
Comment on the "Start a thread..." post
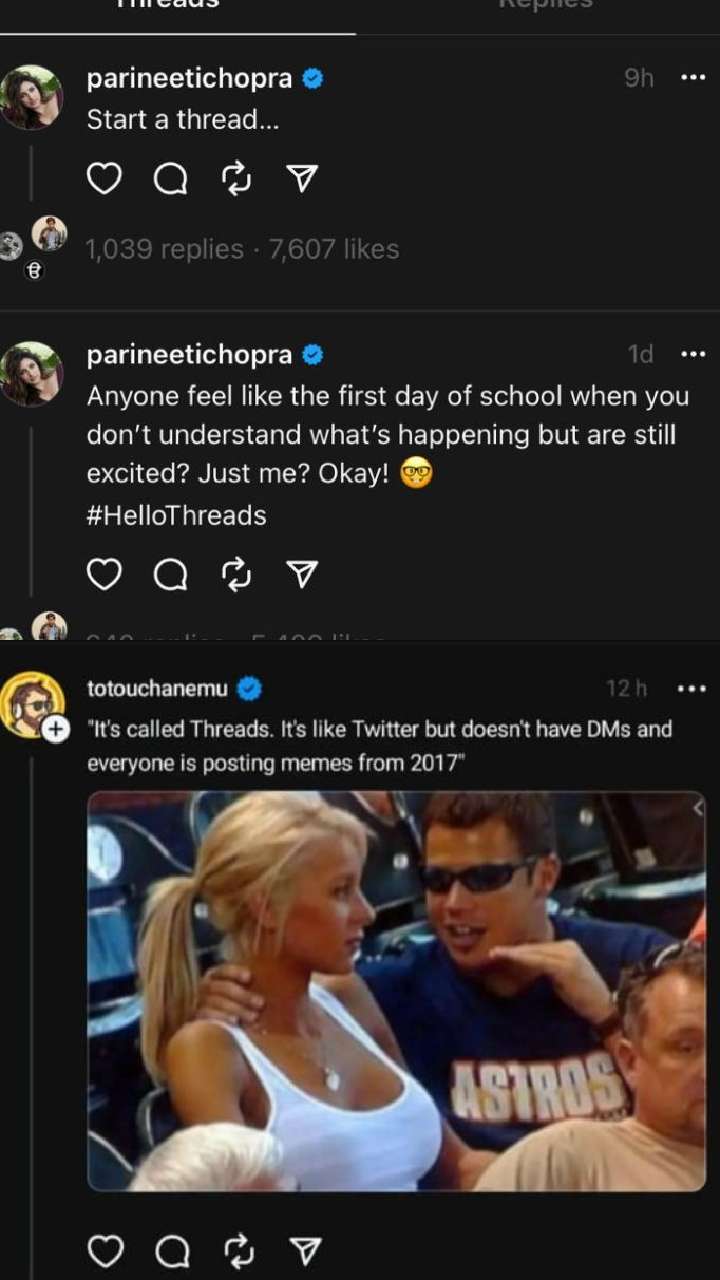click(170, 179)
